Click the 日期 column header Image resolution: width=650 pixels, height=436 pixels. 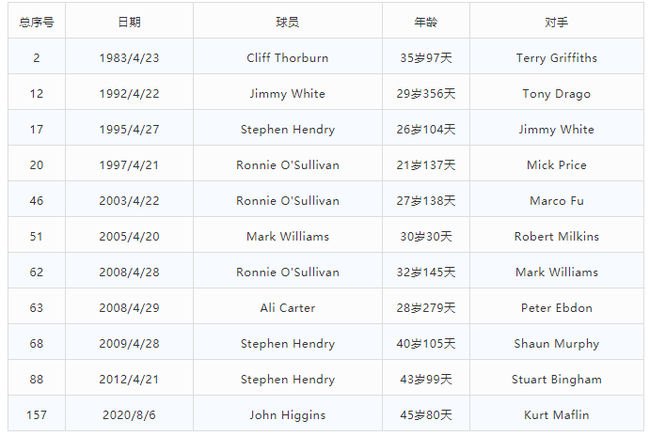[x=129, y=21]
